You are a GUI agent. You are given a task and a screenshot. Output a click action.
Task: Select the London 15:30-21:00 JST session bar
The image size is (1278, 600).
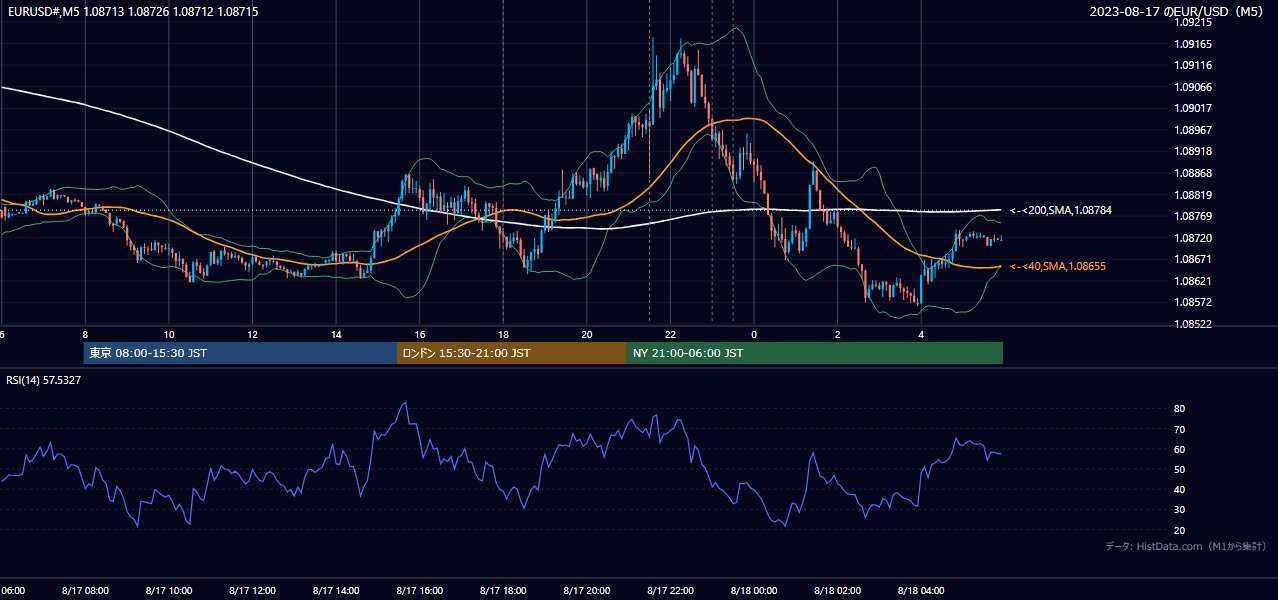[x=512, y=353]
